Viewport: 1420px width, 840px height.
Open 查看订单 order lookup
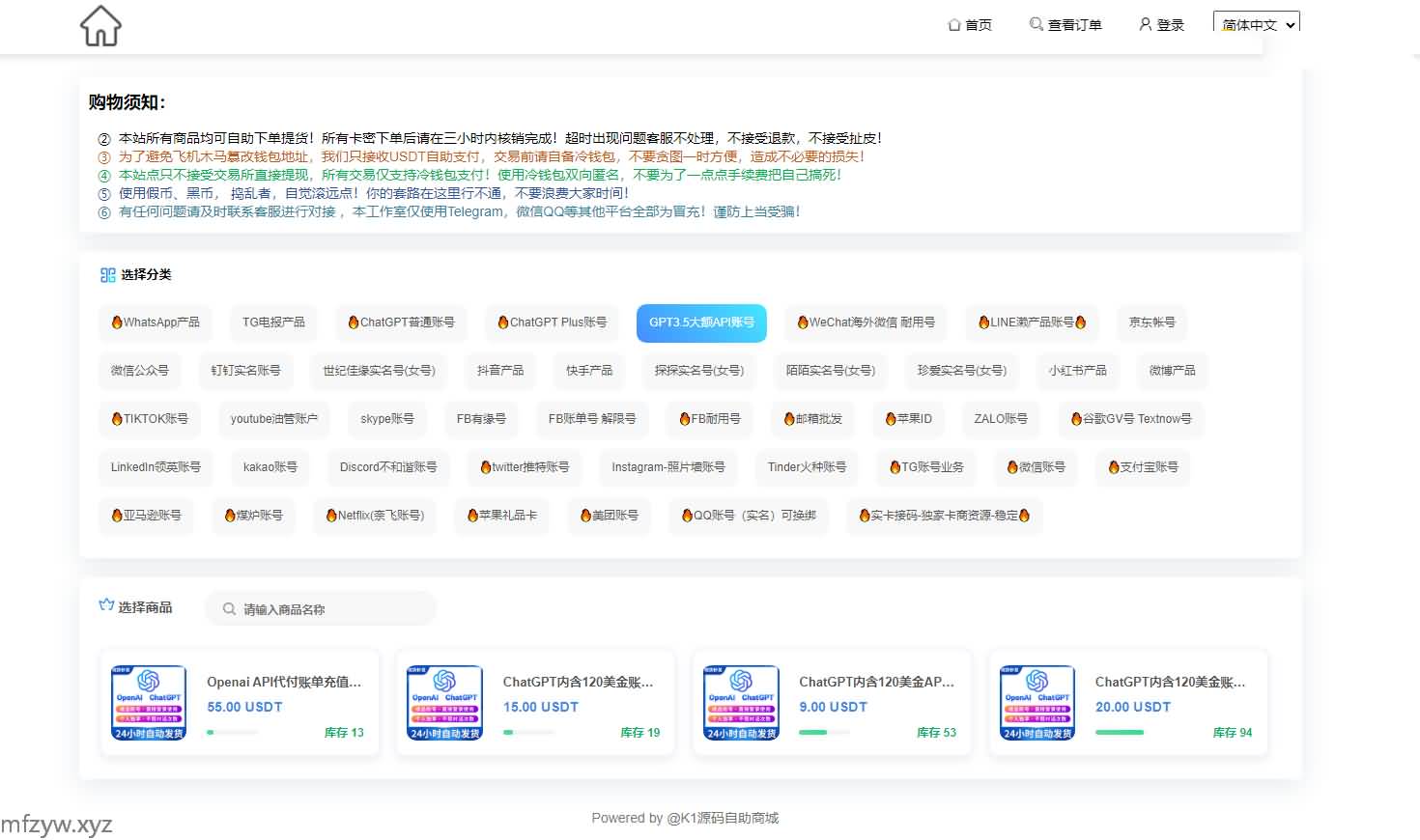[x=1065, y=24]
